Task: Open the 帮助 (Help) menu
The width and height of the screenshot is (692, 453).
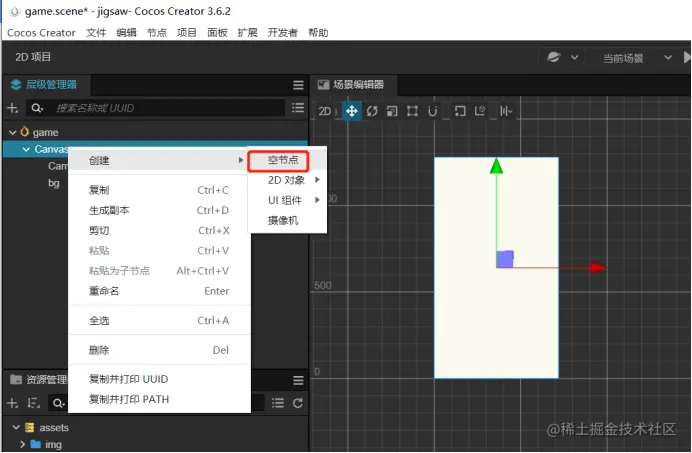Action: [x=318, y=33]
